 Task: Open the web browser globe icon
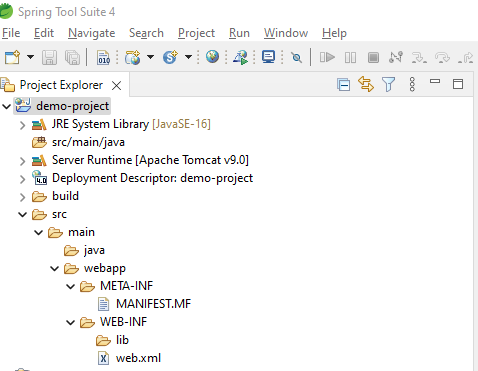212,57
